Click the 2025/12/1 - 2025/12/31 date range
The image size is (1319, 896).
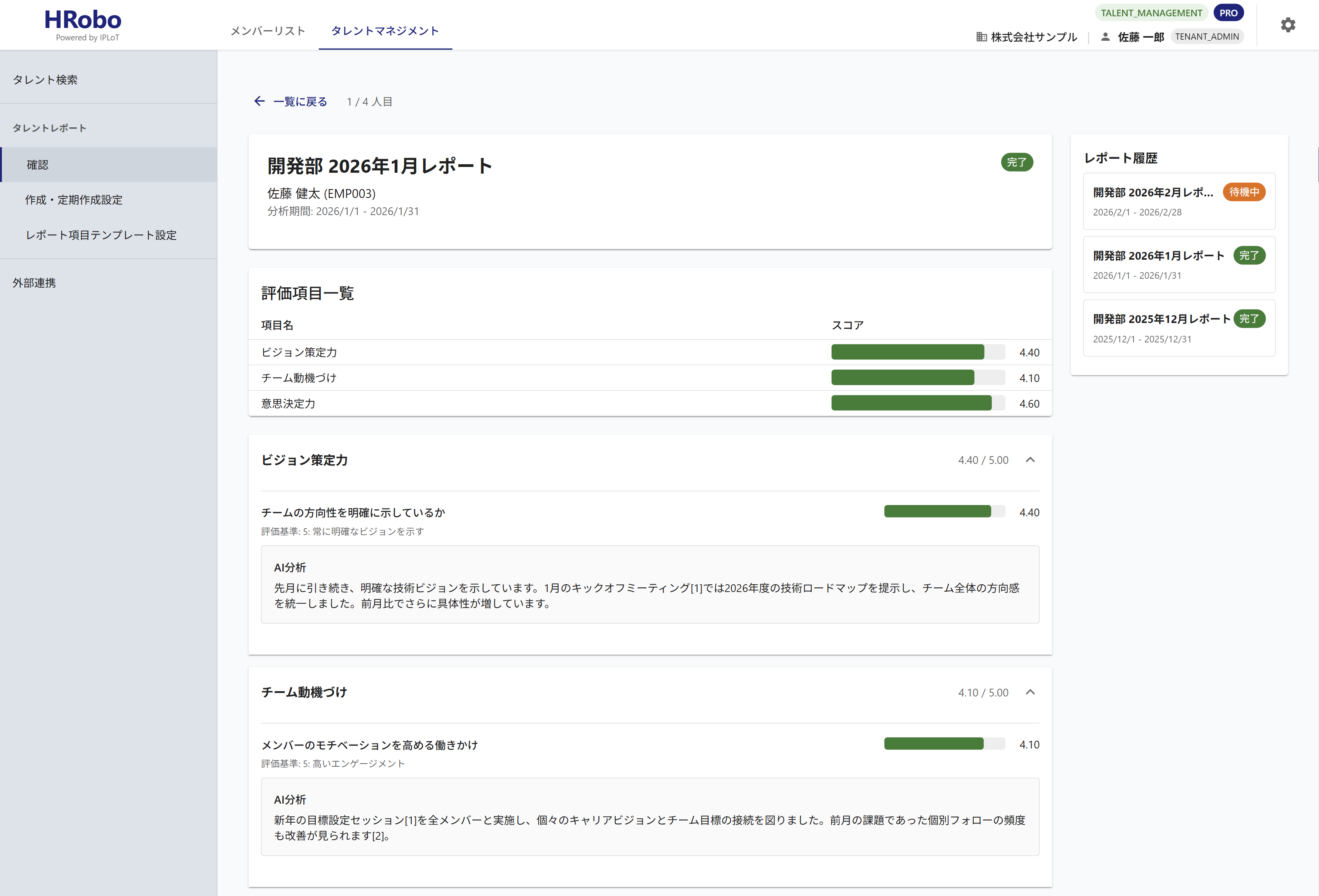1142,339
